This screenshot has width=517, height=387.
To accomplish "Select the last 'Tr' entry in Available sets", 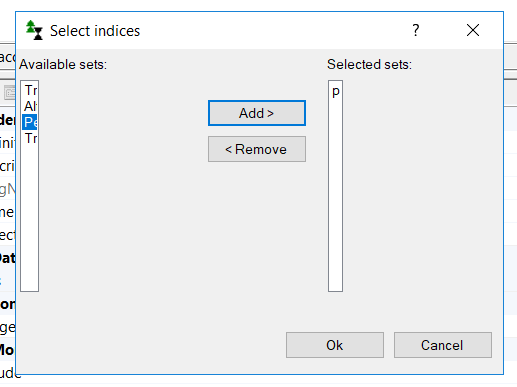I will 30,138.
